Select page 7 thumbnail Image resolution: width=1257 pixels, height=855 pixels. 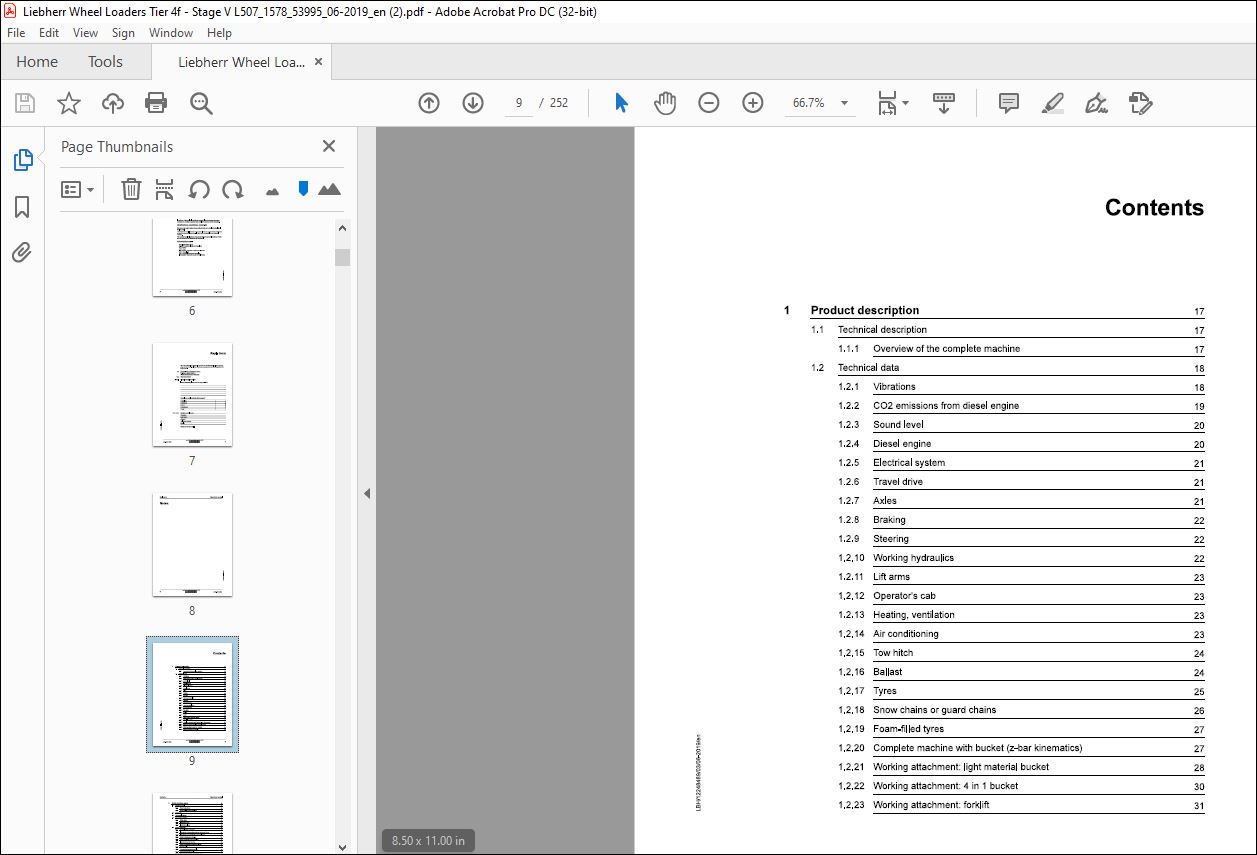(x=192, y=395)
